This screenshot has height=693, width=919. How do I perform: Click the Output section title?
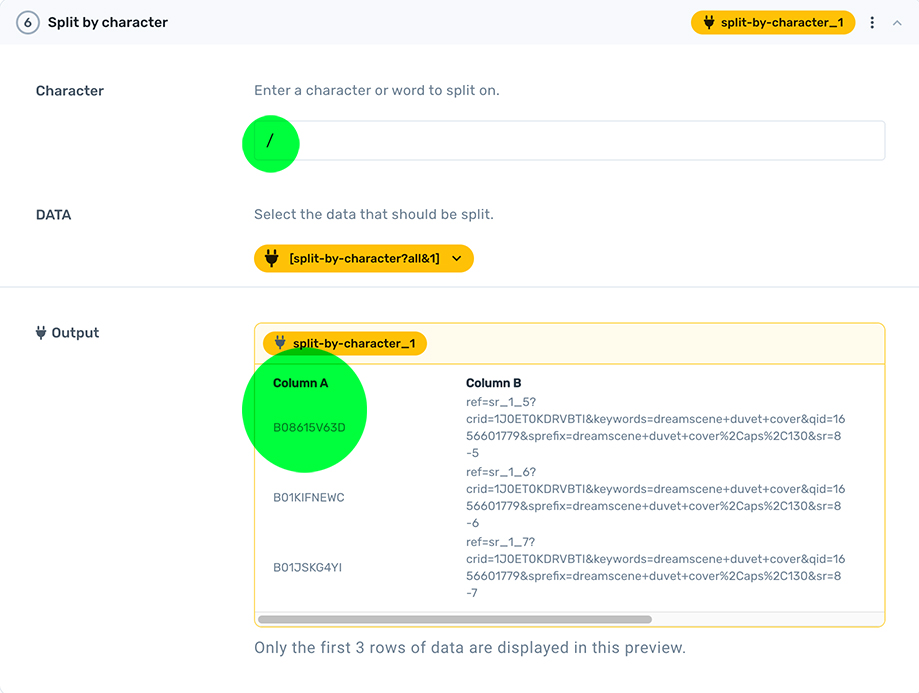[75, 333]
